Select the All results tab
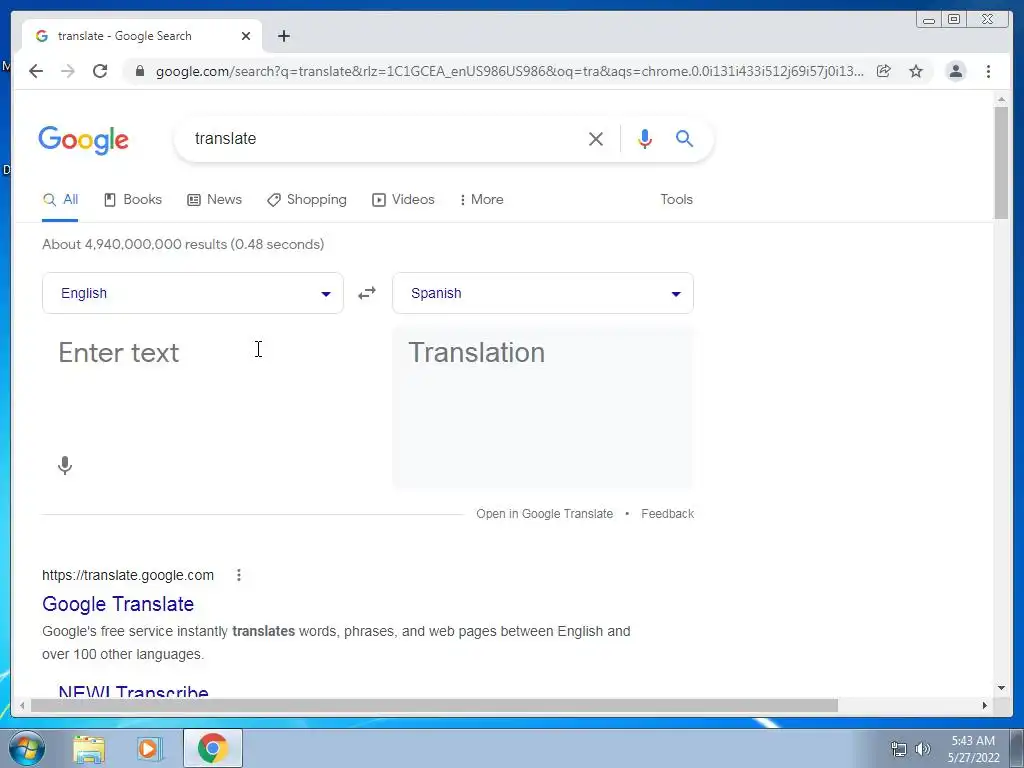Image resolution: width=1024 pixels, height=768 pixels. (60, 199)
